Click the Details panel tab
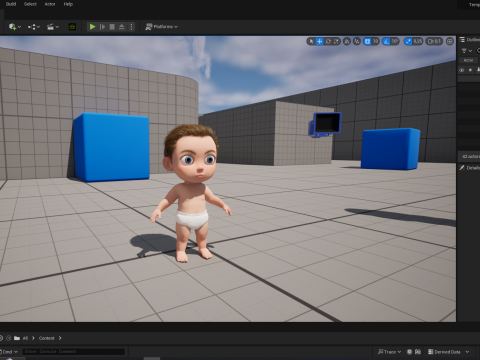 click(469, 168)
